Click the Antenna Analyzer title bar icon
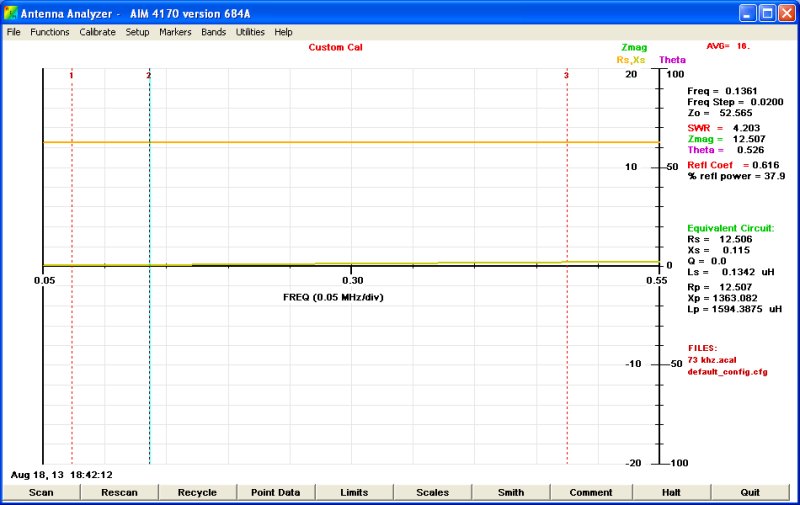800x505 pixels. pos(11,13)
